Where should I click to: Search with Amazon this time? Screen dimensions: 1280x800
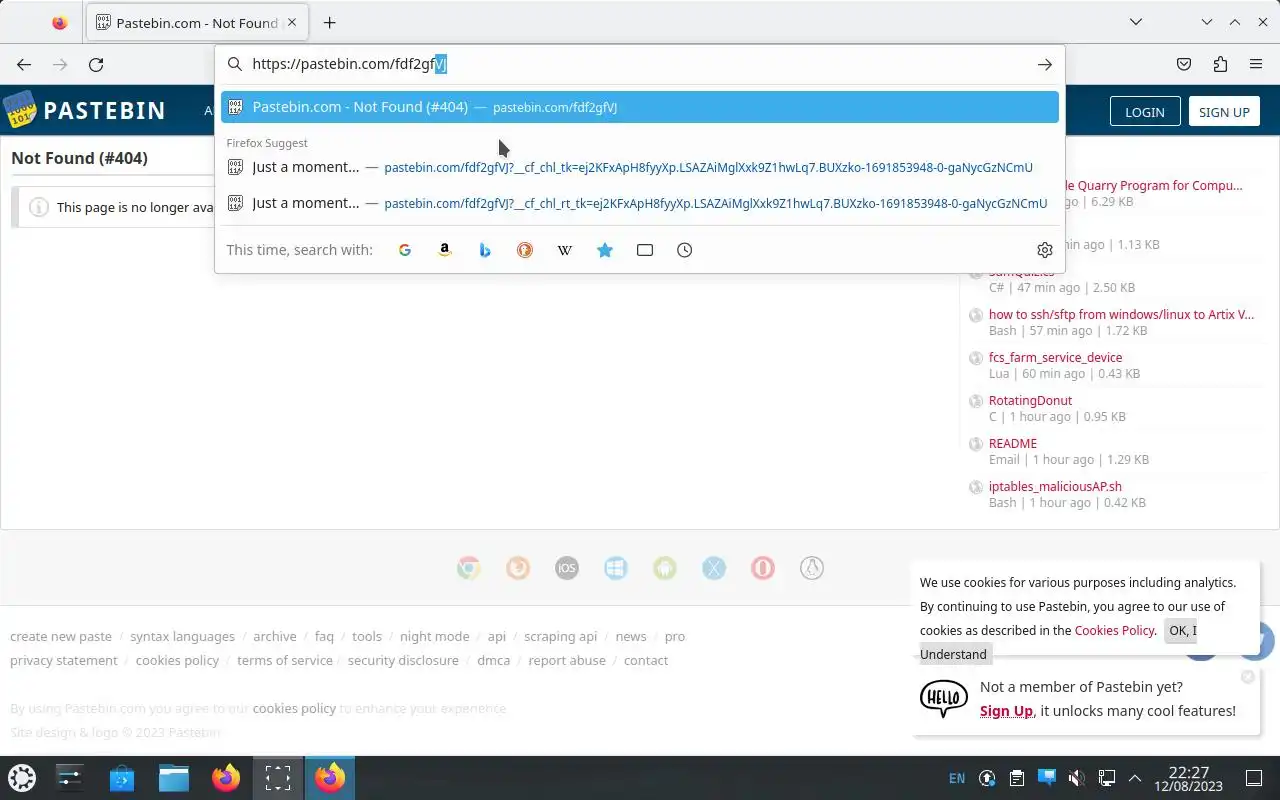[x=445, y=250]
